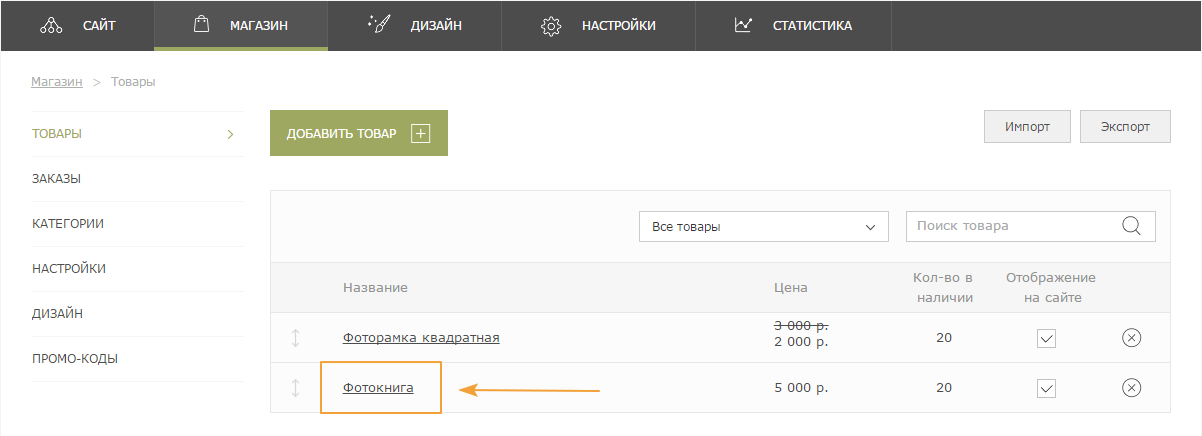Viewport: 1202px width, 436px height.
Task: Click the Кол-во в наличии column header
Action: click(943, 287)
